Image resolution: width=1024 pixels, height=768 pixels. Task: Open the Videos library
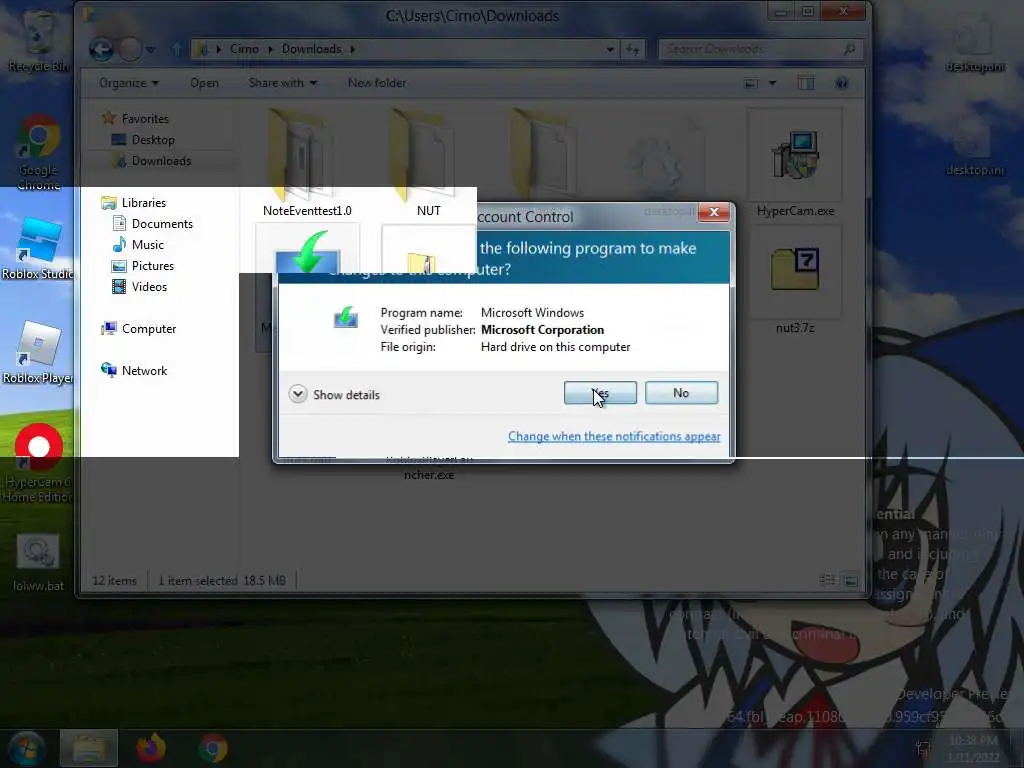(x=140, y=287)
